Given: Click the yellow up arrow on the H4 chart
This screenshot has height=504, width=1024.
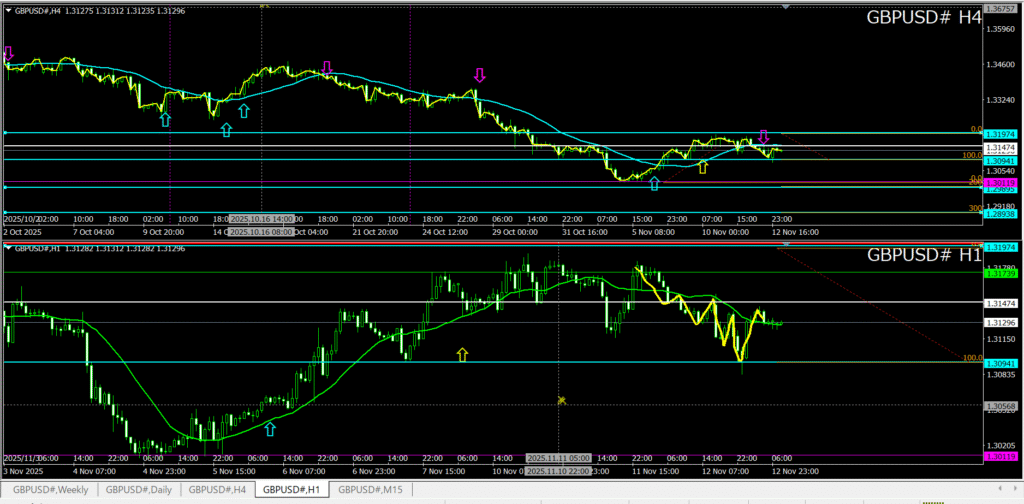Looking at the screenshot, I should coord(703,166).
